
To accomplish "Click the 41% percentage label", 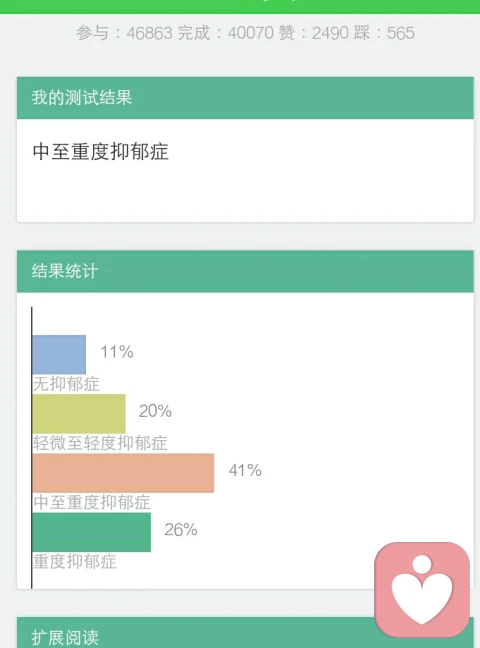I will pos(245,470).
